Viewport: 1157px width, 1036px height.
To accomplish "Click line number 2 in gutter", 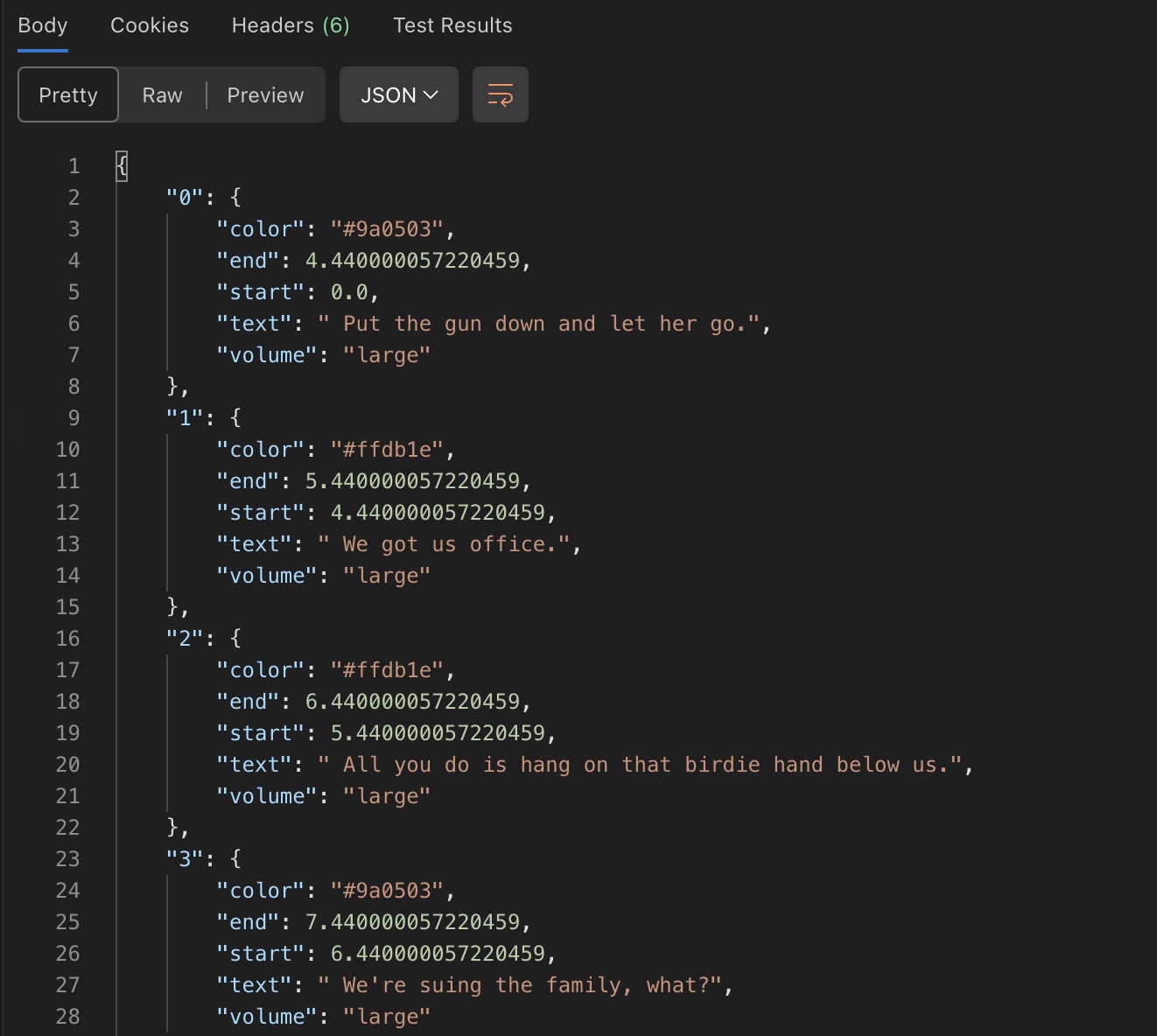I will 74,198.
